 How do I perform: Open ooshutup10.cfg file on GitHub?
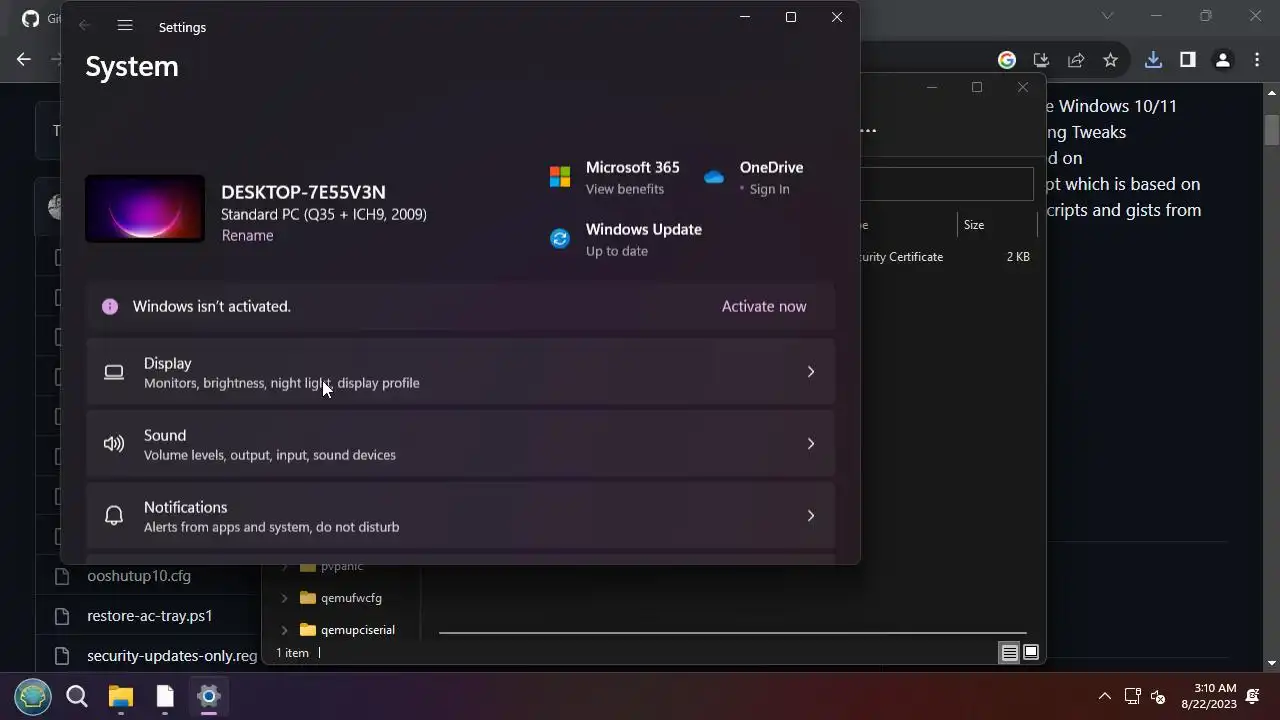[x=138, y=576]
